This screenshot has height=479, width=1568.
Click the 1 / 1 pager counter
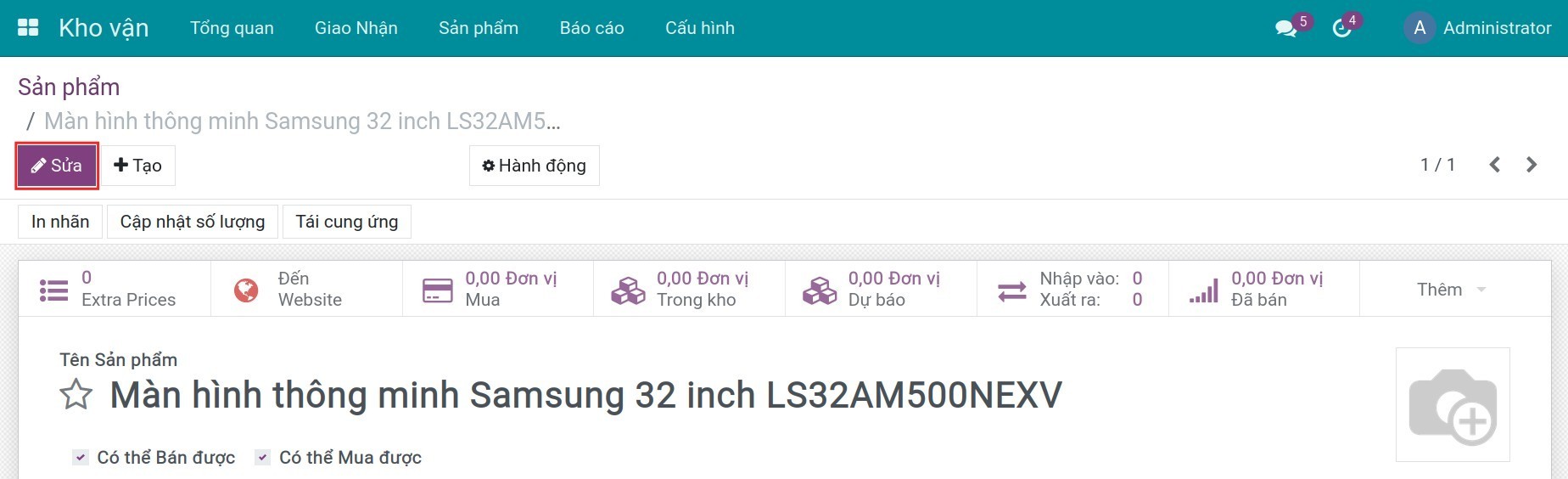click(x=1437, y=165)
